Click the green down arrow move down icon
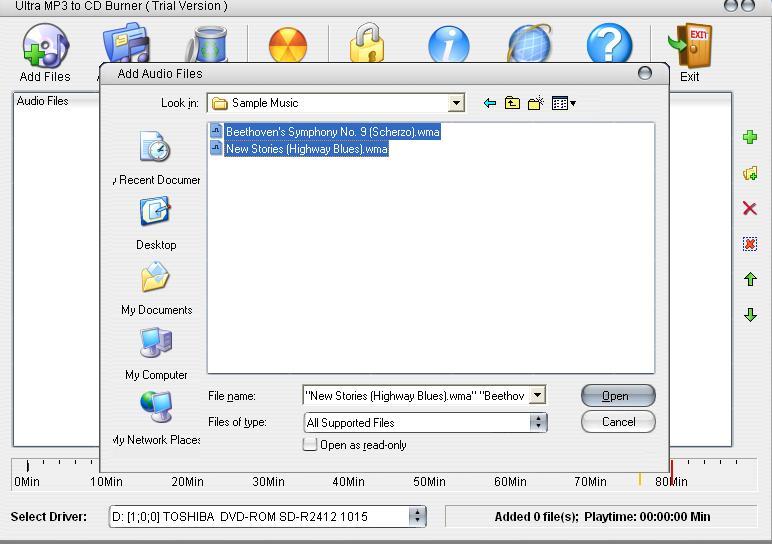Screen dimensions: 772x544 [x=750, y=315]
